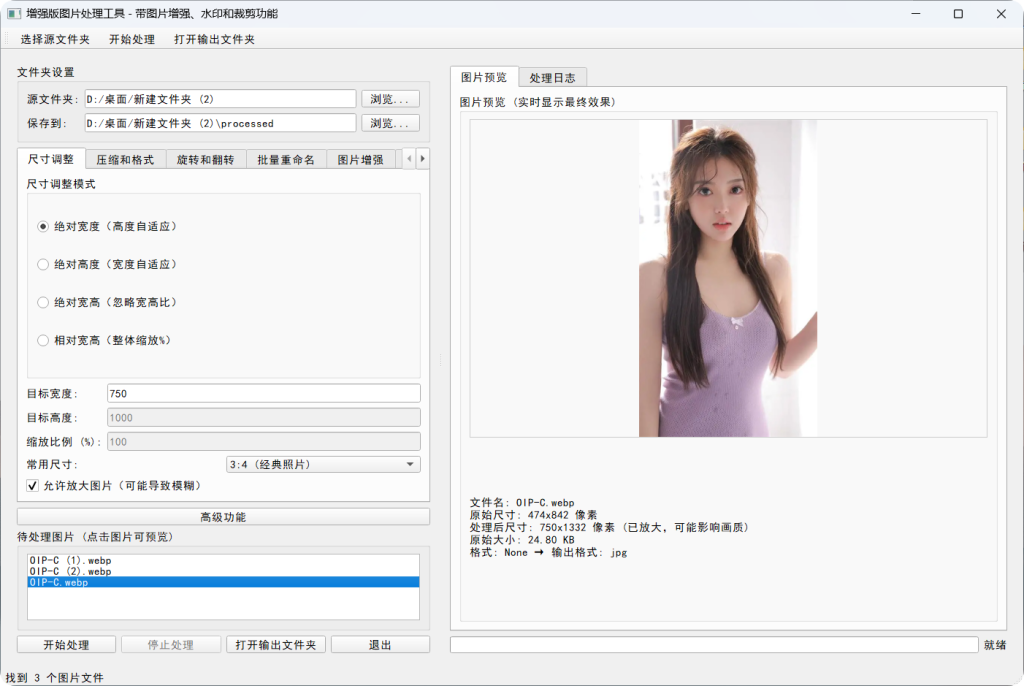Uncheck 允许放大图片（可能导致模糊）
Image resolution: width=1024 pixels, height=686 pixels.
coord(34,485)
